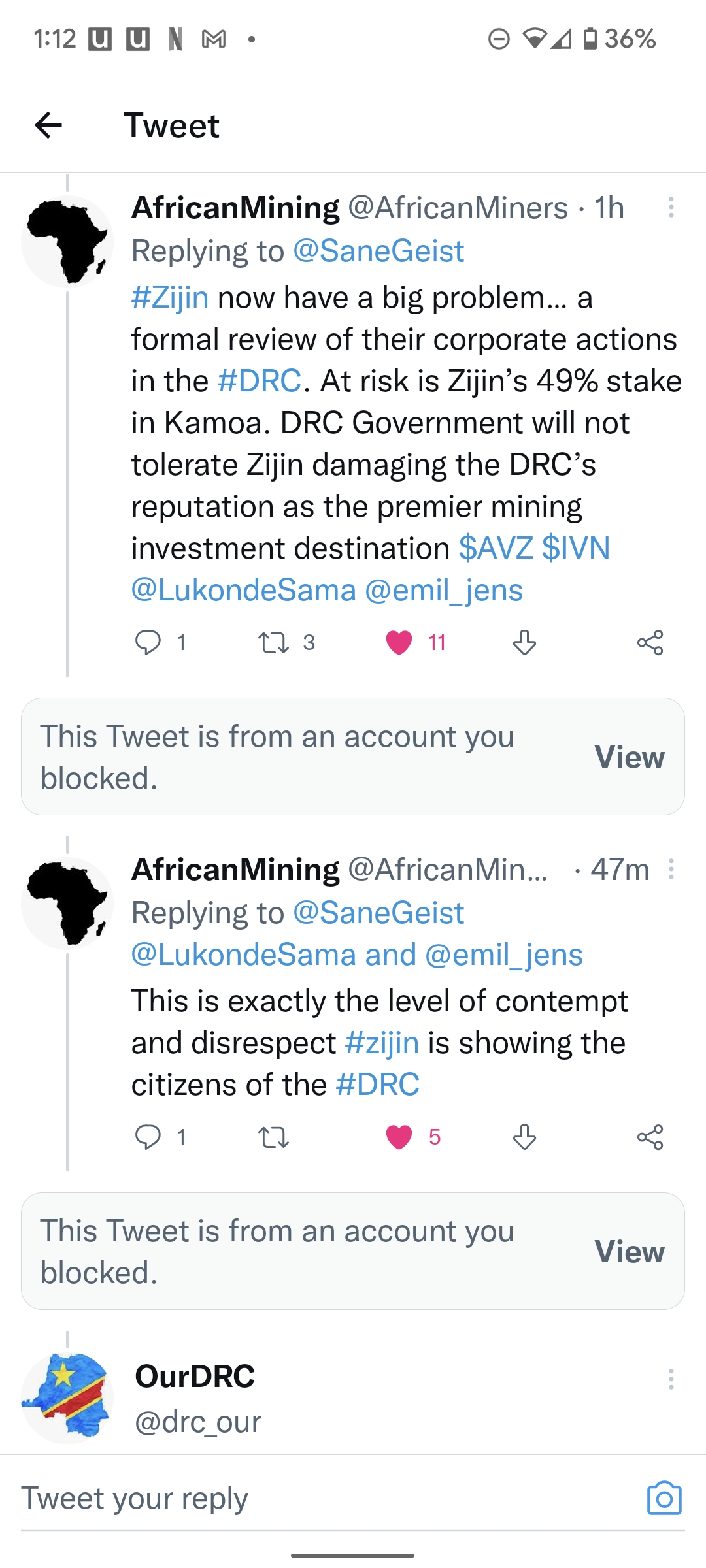706x1568 pixels.
Task: Share the 47m AfricanMining tweet
Action: click(650, 1137)
